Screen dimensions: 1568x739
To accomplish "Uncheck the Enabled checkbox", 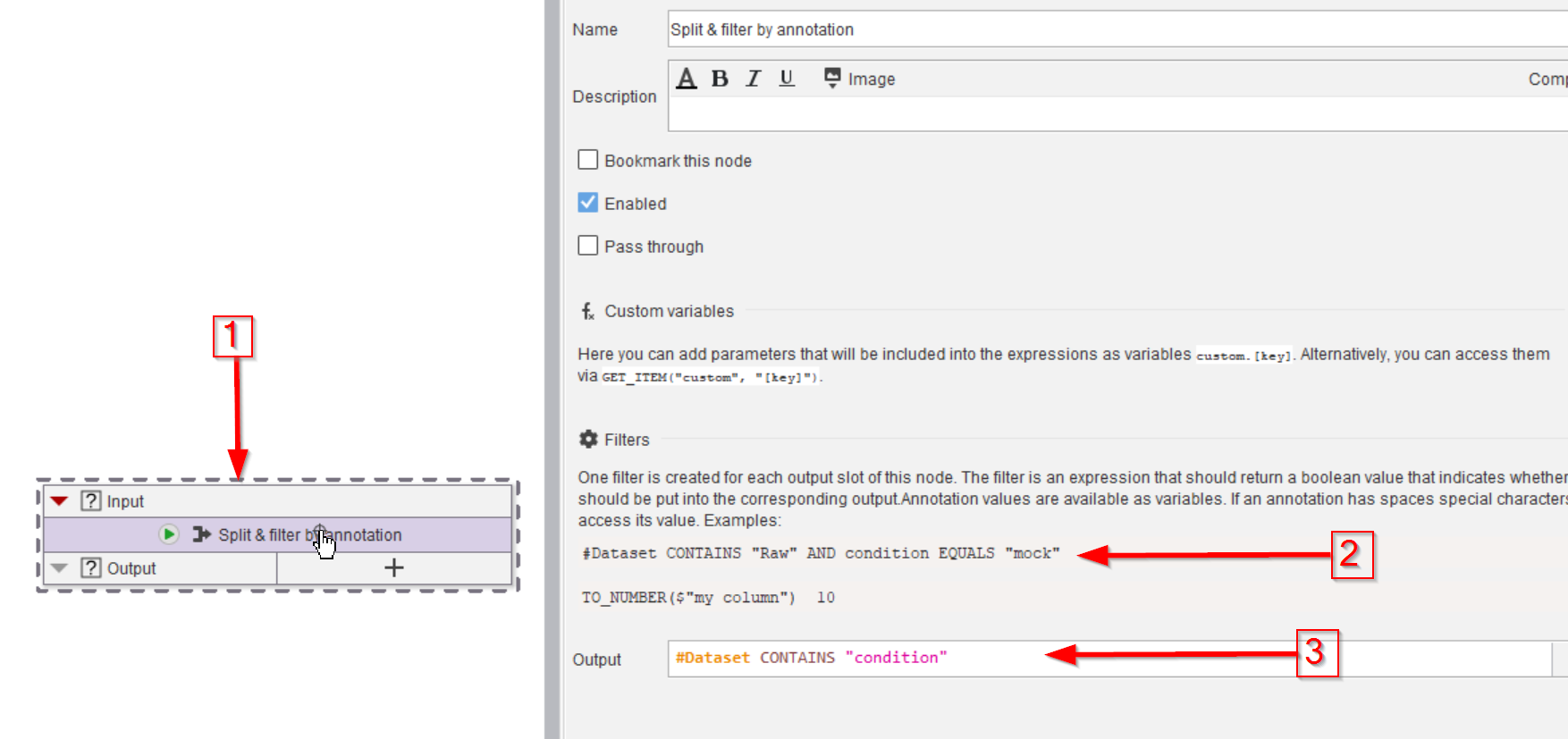I will (x=588, y=203).
